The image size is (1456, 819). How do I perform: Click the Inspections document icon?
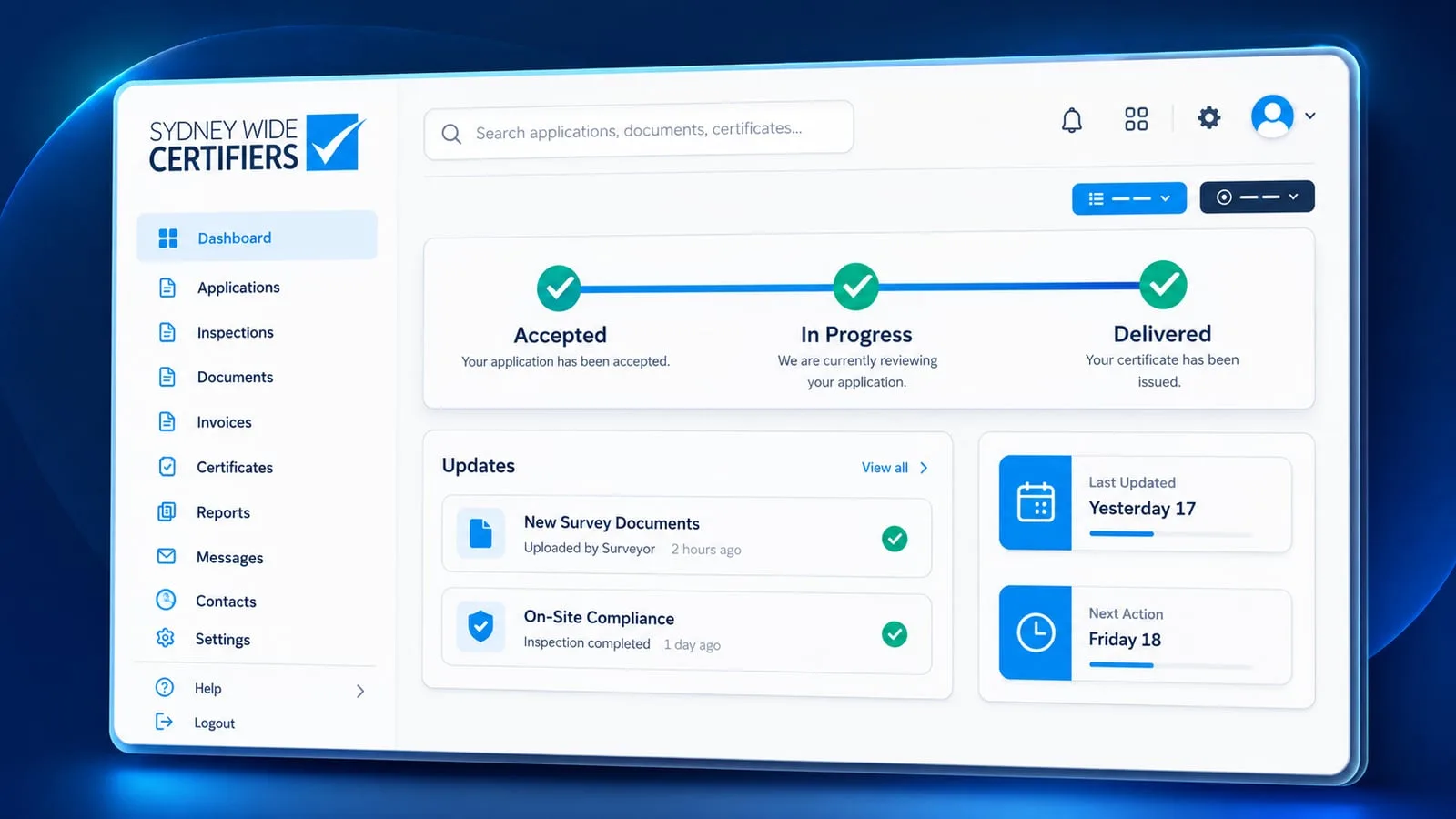[167, 332]
